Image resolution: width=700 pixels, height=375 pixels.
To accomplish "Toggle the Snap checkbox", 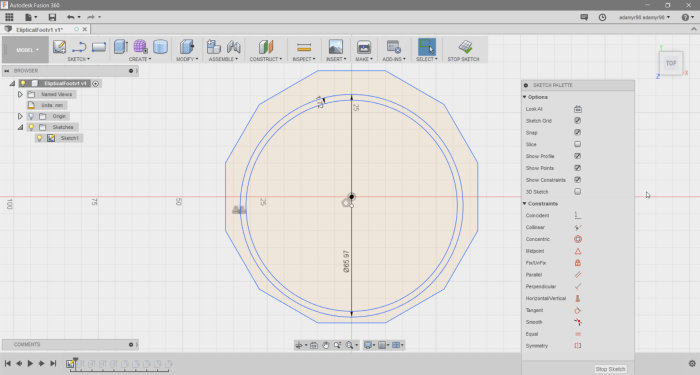I will tap(578, 133).
